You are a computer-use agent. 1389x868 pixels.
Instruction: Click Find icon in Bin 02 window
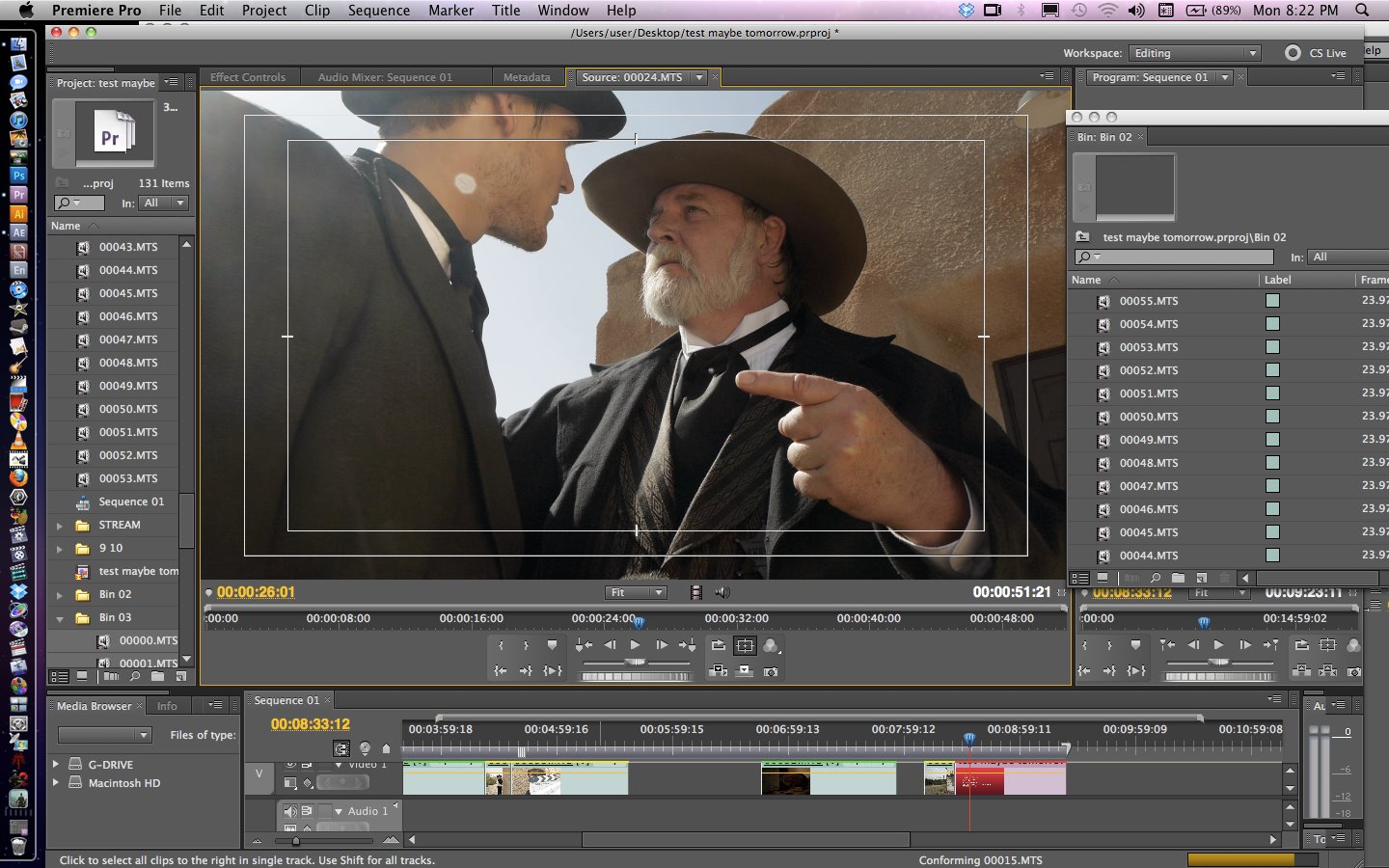coord(1155,578)
